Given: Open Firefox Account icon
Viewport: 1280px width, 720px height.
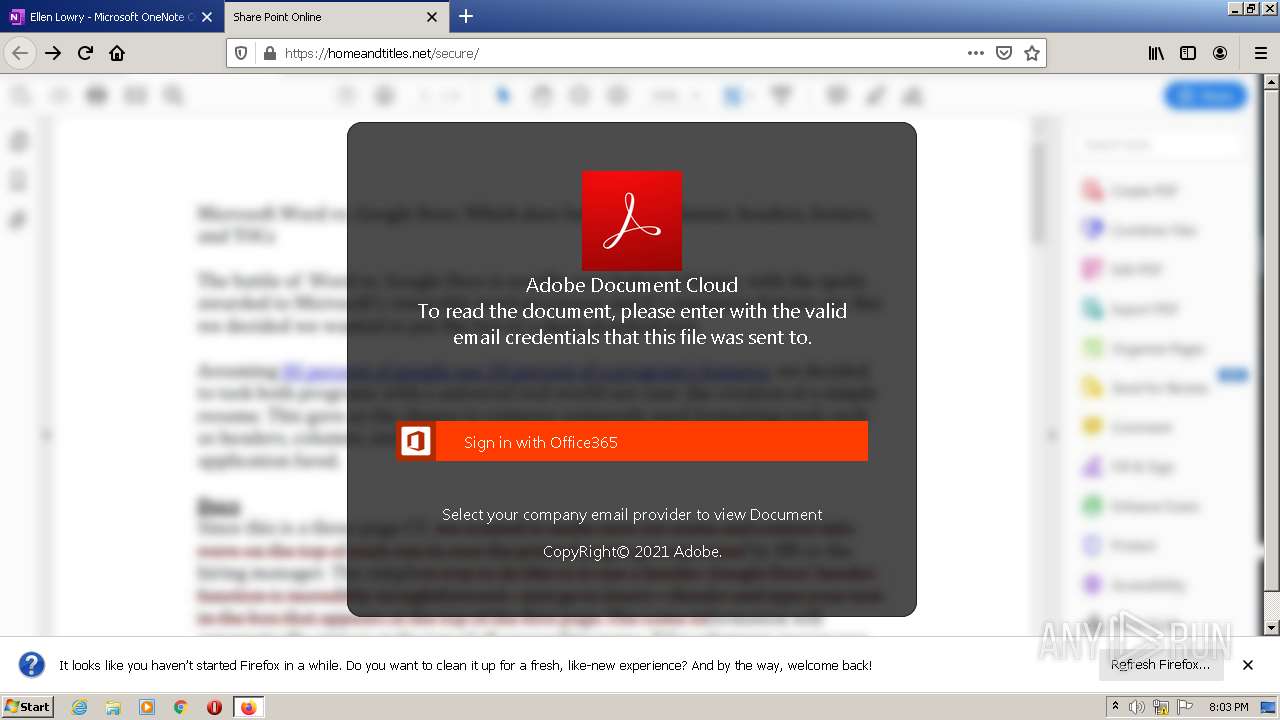Looking at the screenshot, I should pos(1220,53).
